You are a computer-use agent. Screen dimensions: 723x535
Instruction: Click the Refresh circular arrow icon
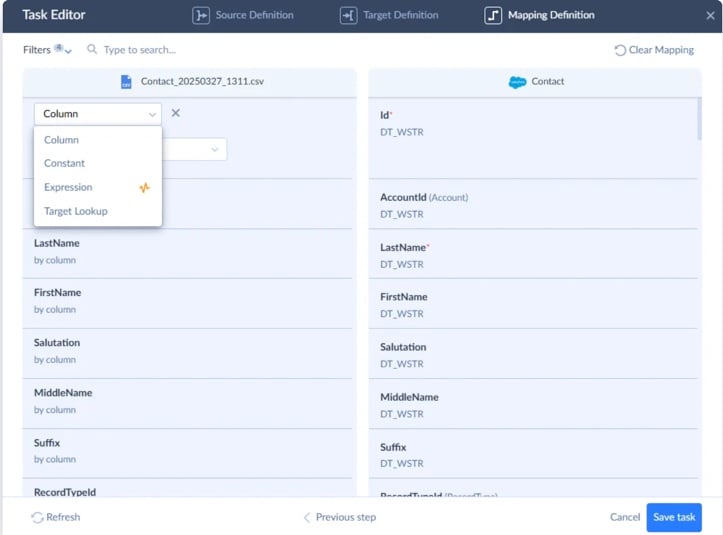pyautogui.click(x=37, y=517)
